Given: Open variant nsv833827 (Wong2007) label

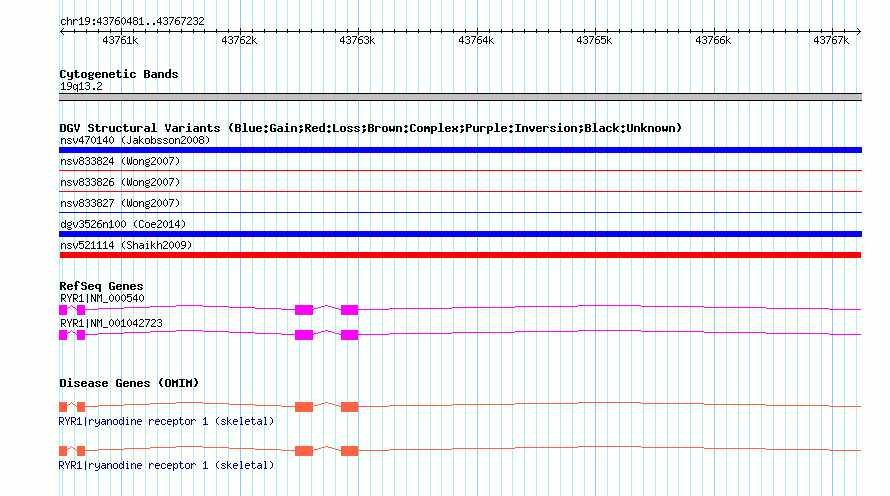Looking at the screenshot, I should 120,203.
